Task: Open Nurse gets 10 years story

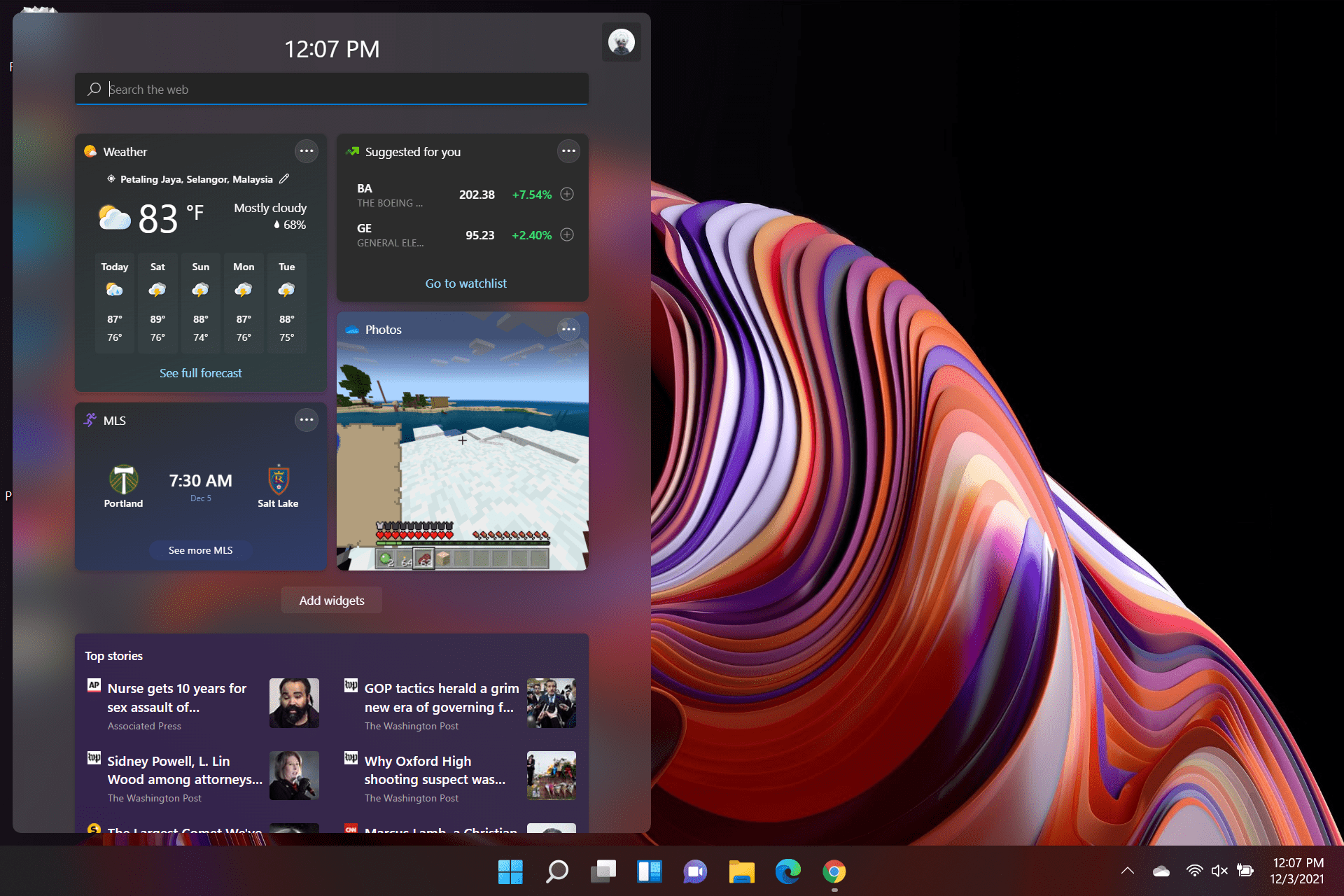Action: [x=177, y=697]
